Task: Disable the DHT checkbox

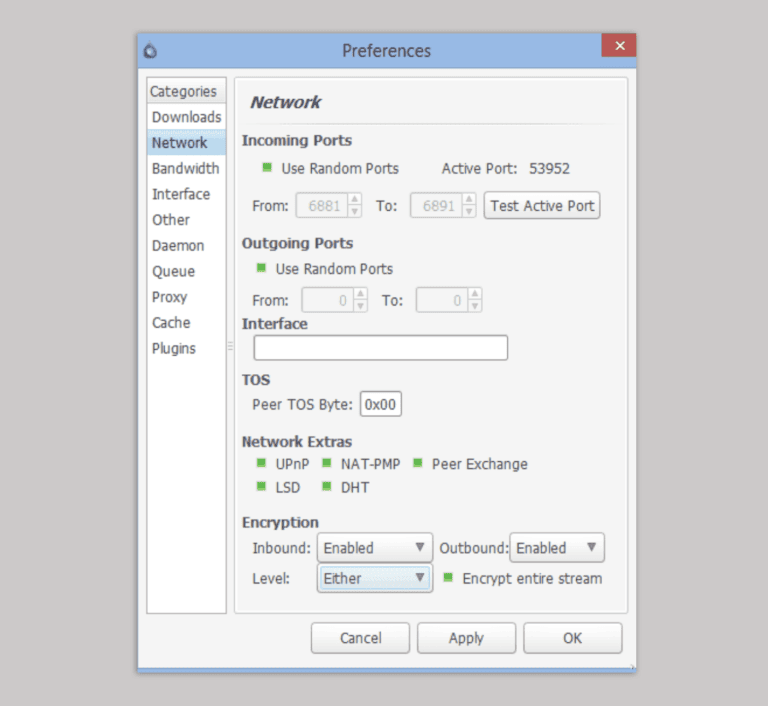Action: [x=327, y=486]
